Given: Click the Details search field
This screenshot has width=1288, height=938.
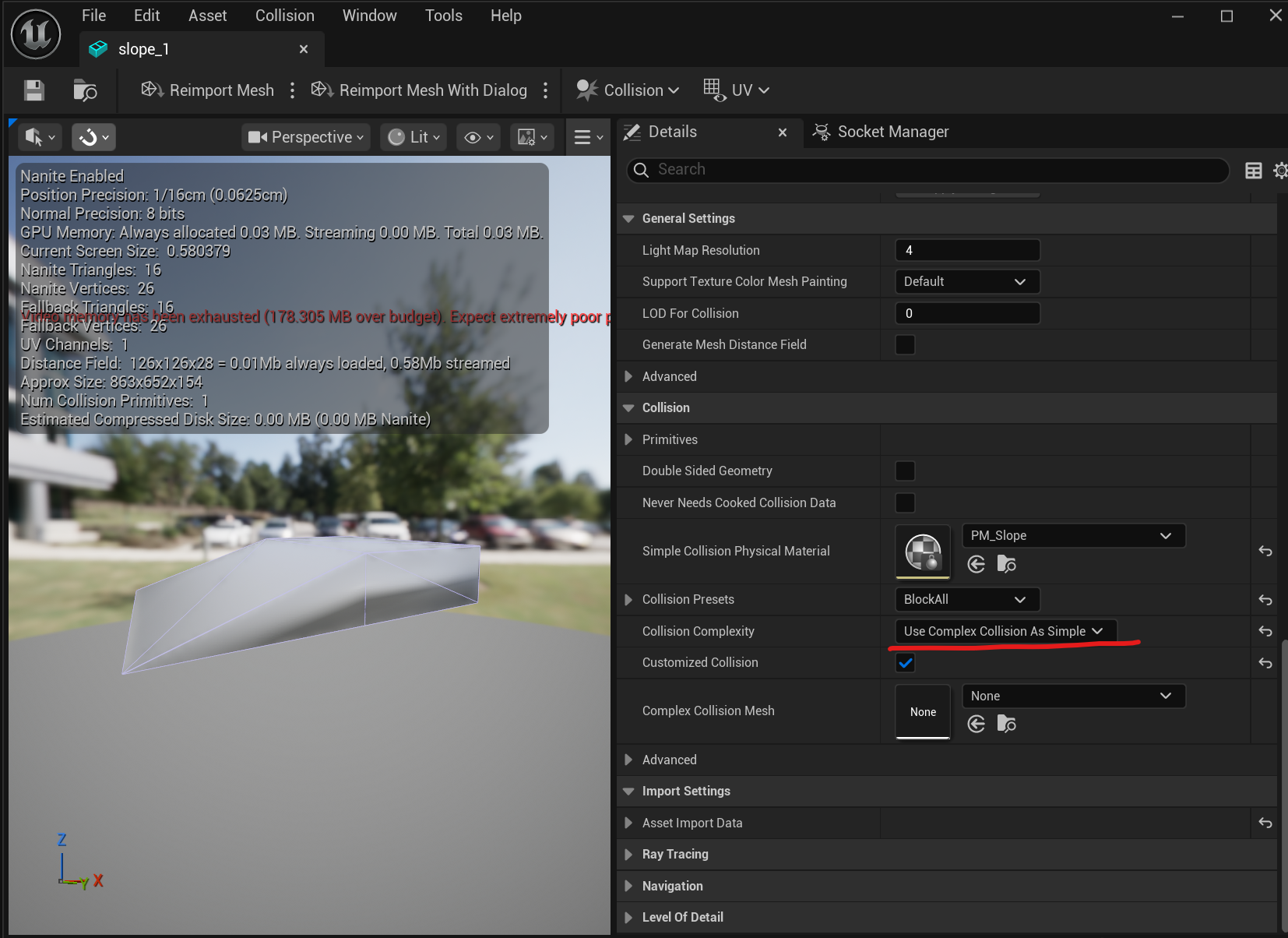Looking at the screenshot, I should (x=928, y=170).
